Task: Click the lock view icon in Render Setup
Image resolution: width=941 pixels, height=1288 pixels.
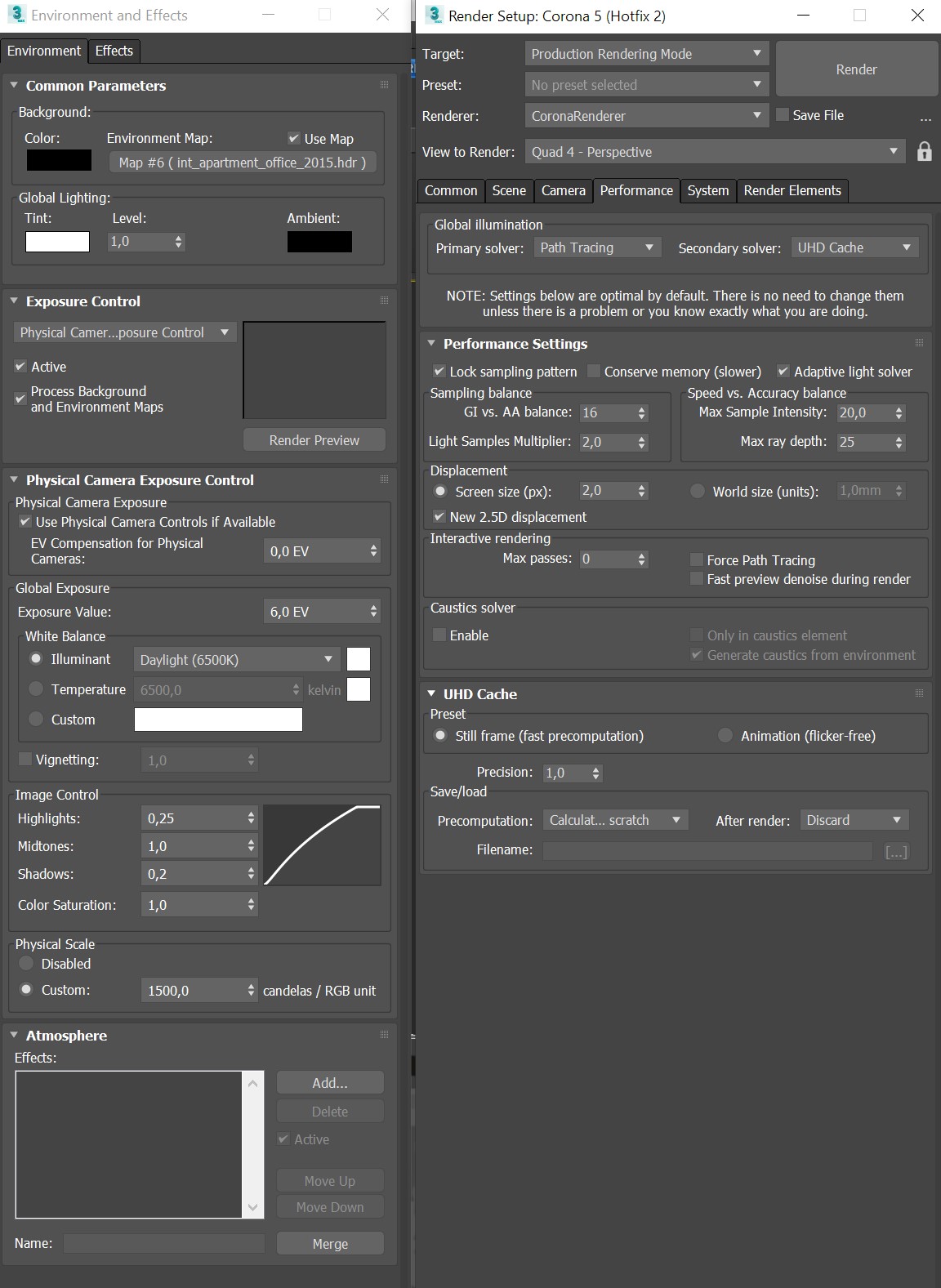Action: point(924,152)
